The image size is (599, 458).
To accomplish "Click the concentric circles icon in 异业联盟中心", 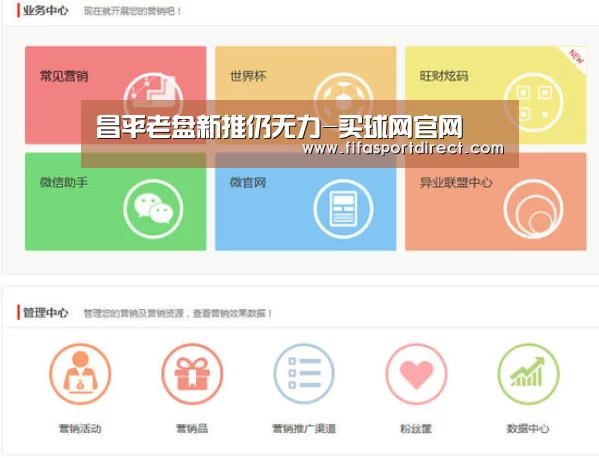I will (533, 209).
